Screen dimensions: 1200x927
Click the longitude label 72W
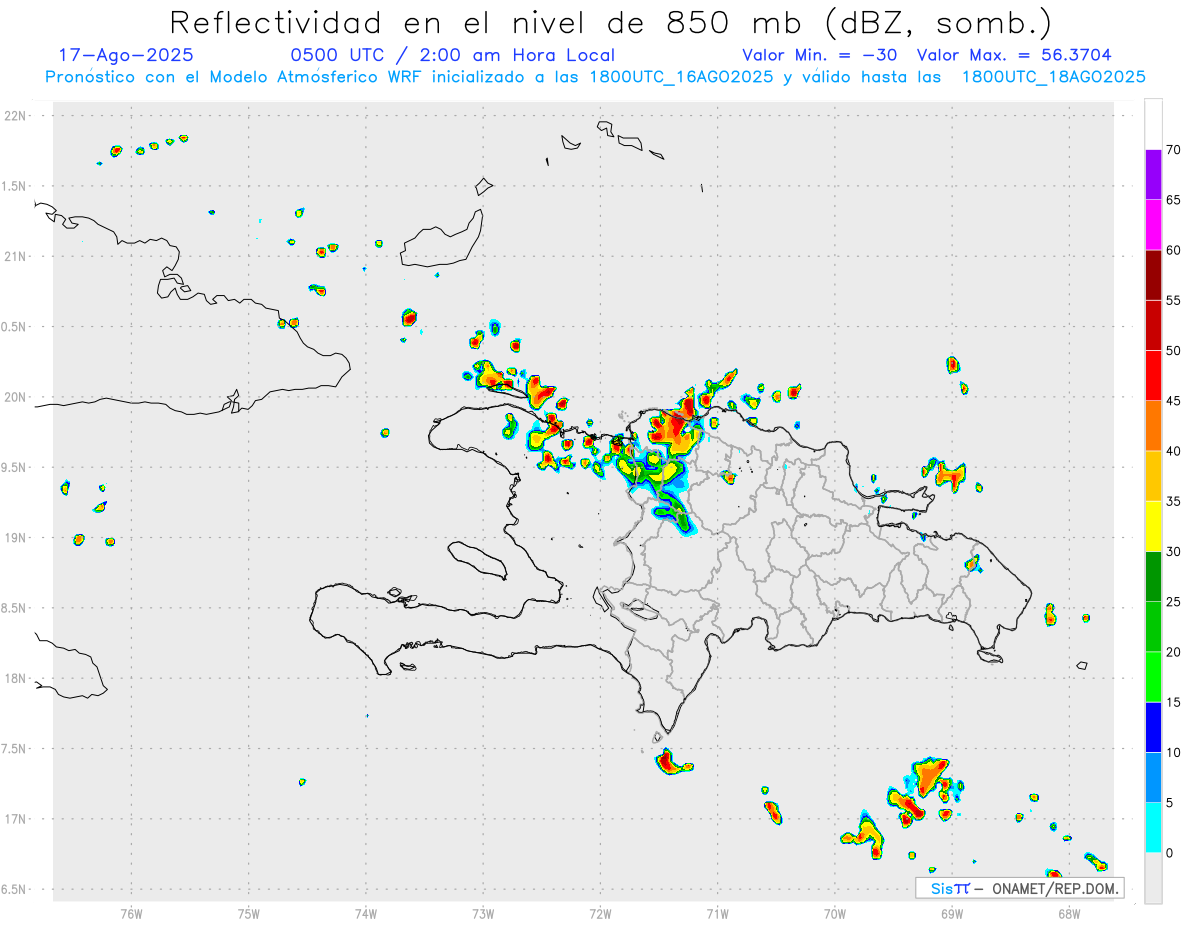pyautogui.click(x=600, y=912)
